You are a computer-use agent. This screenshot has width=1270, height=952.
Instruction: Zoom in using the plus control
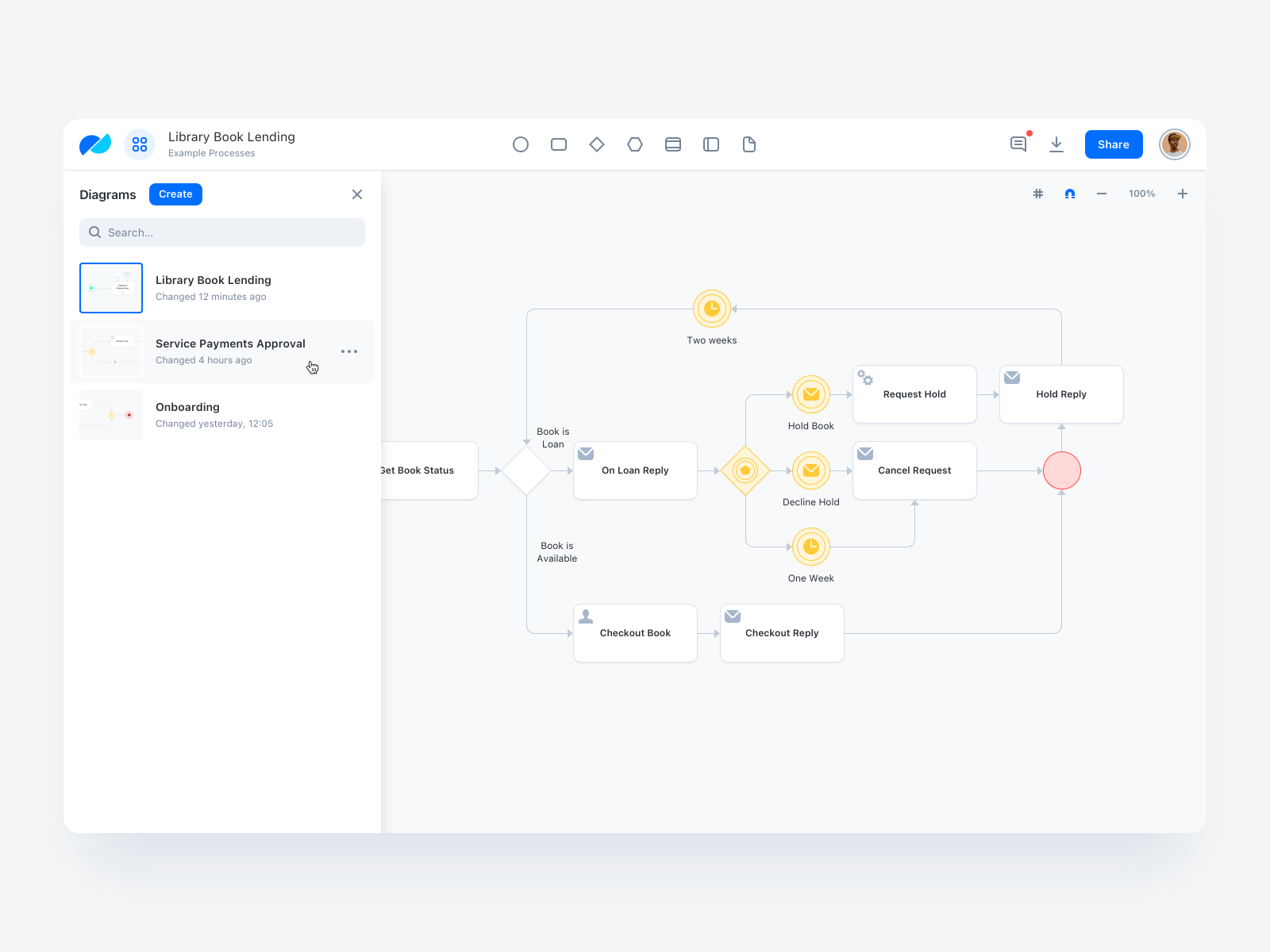(x=1183, y=193)
